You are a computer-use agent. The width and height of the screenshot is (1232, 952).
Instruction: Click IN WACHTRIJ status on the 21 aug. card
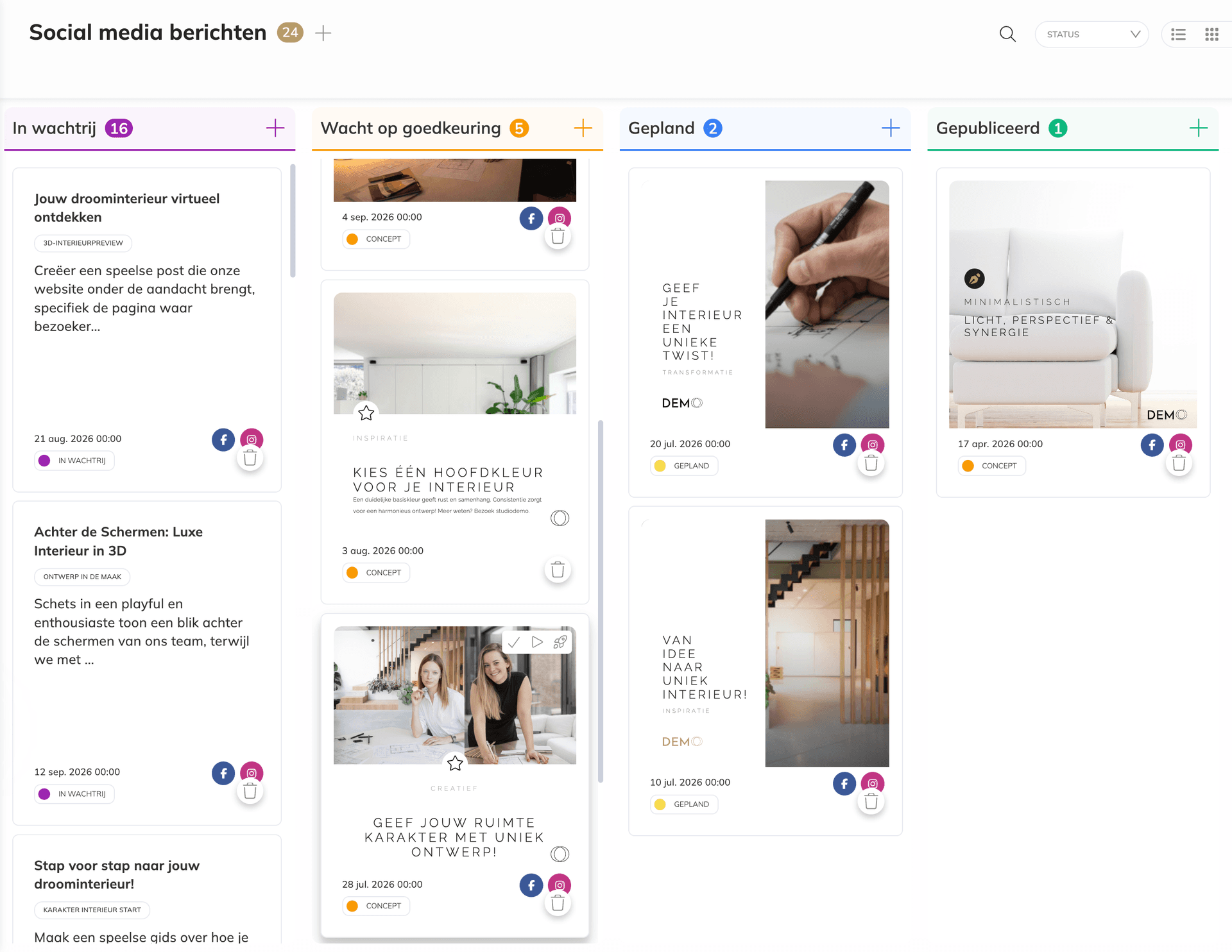(x=74, y=461)
